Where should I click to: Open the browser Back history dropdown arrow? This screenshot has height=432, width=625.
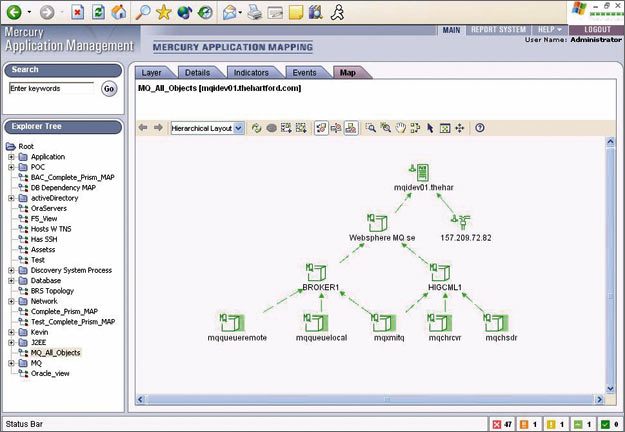(x=29, y=12)
